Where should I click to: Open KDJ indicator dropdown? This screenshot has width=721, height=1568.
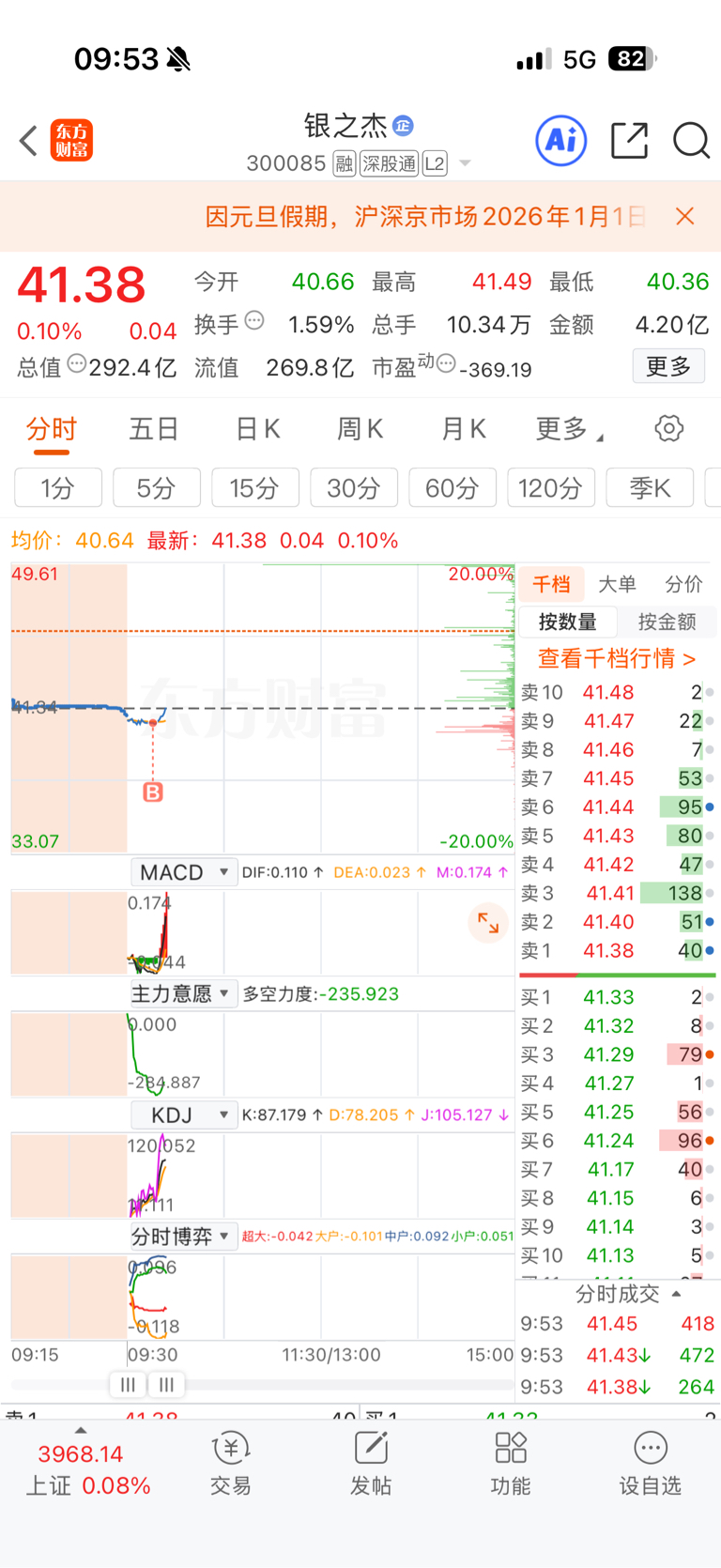tap(184, 1115)
